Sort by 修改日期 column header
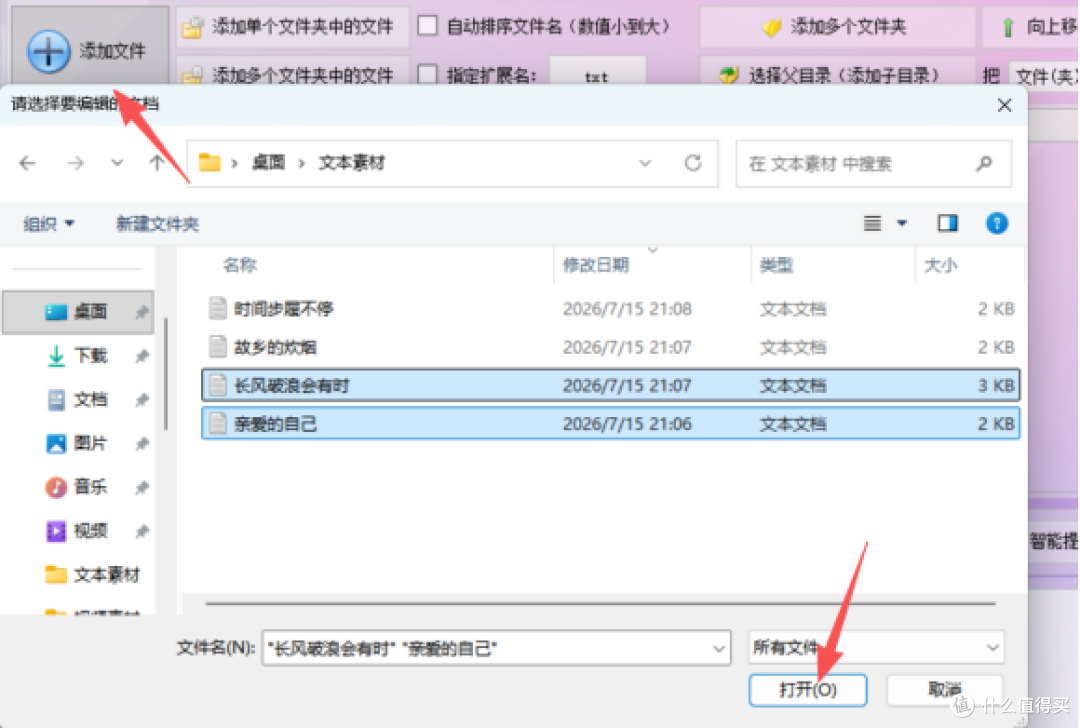 click(596, 265)
